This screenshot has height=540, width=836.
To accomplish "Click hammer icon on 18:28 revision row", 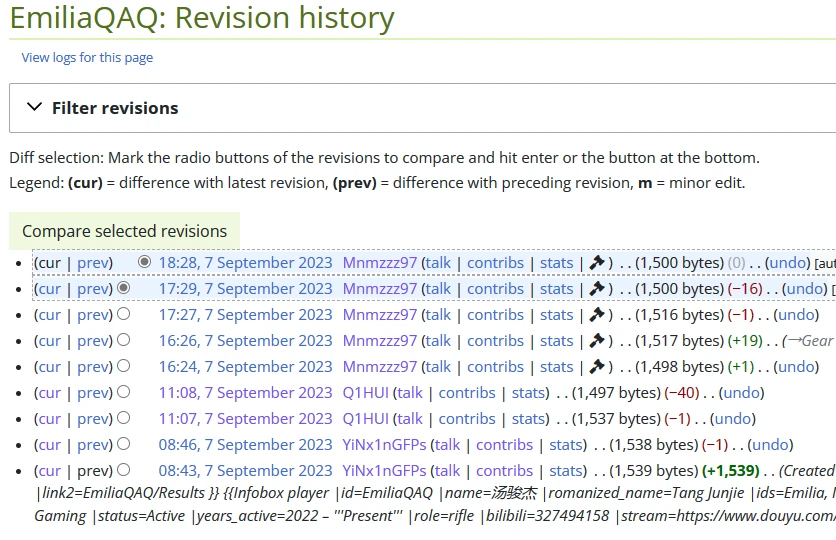I will (597, 263).
